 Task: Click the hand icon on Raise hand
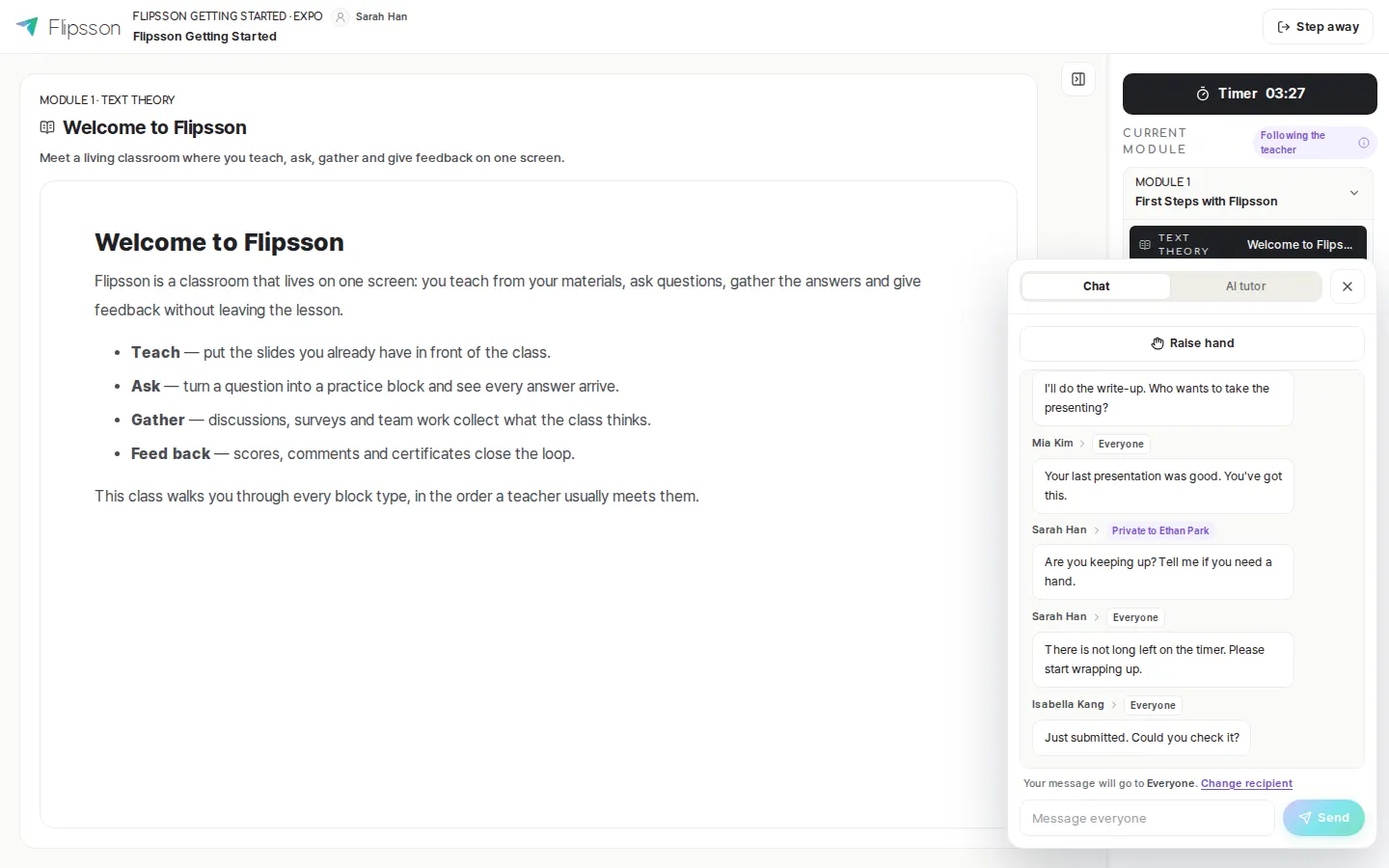pos(1157,343)
